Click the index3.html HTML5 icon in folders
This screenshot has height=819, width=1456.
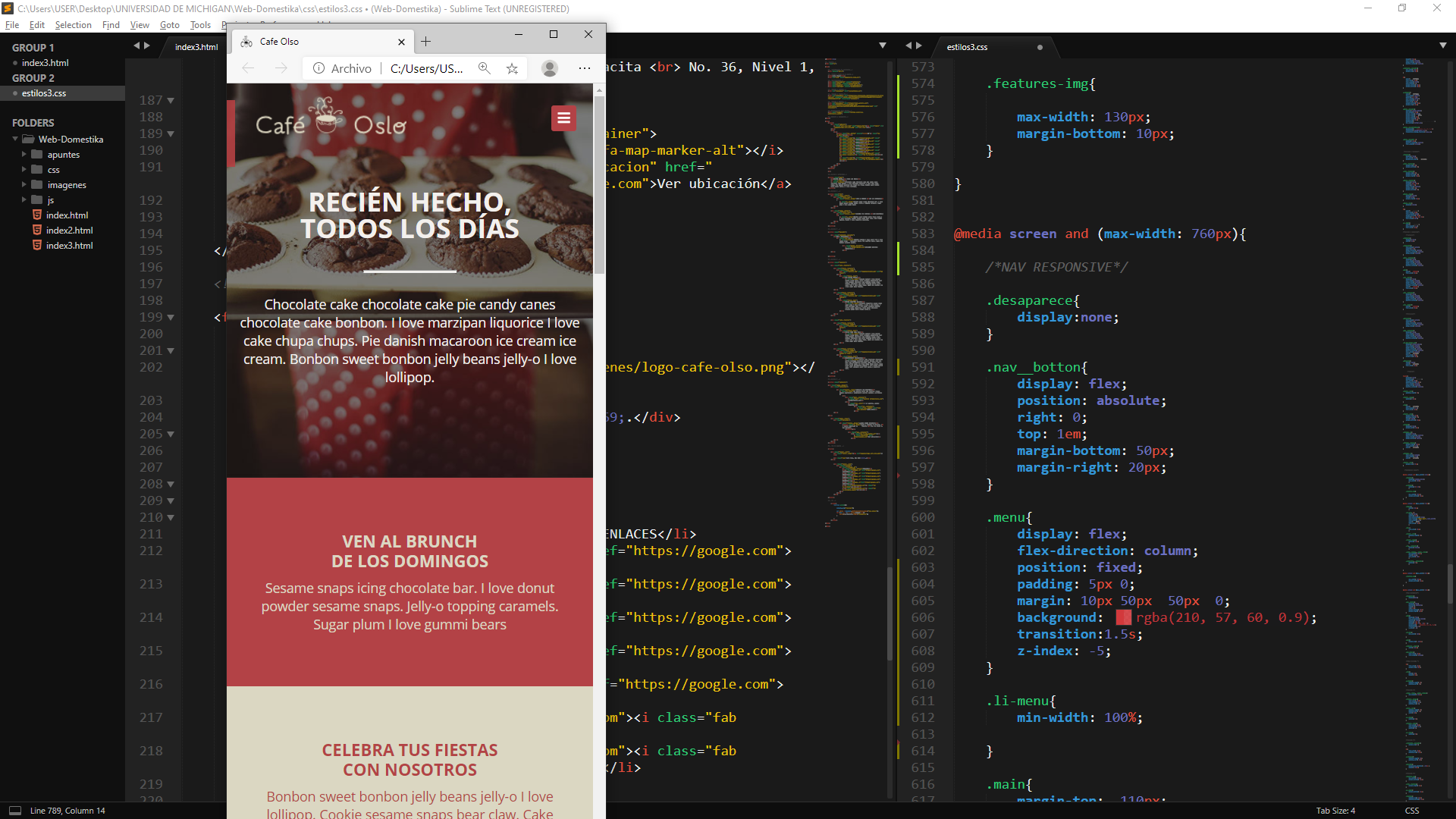pos(36,246)
